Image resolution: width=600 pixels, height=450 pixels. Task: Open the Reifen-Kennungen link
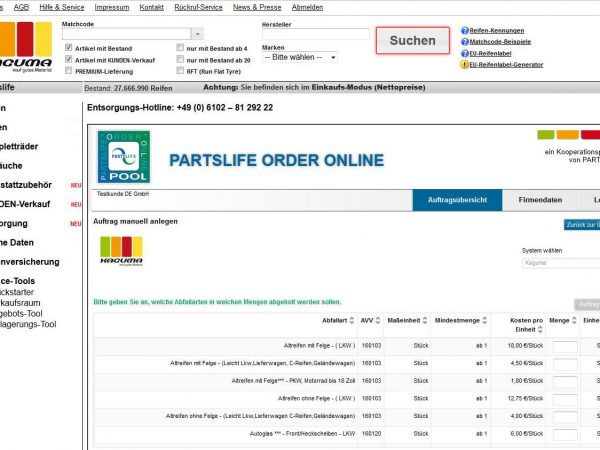pyautogui.click(x=497, y=31)
